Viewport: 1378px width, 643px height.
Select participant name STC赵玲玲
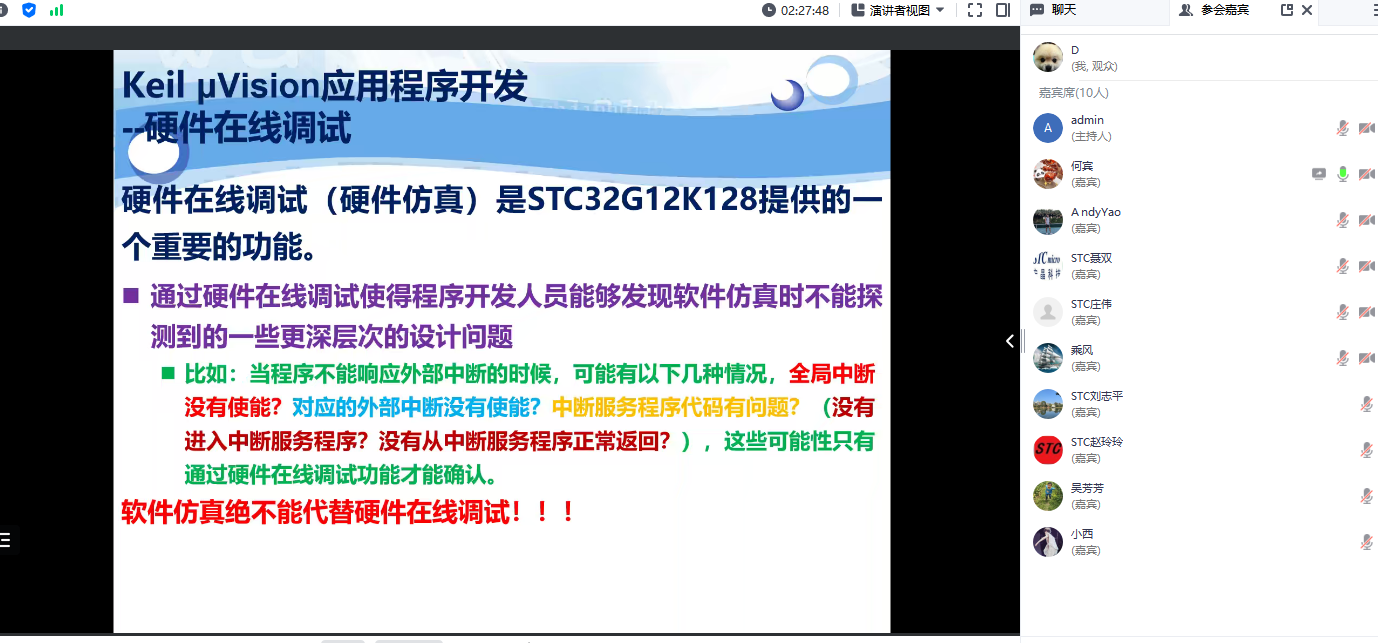coord(1097,442)
